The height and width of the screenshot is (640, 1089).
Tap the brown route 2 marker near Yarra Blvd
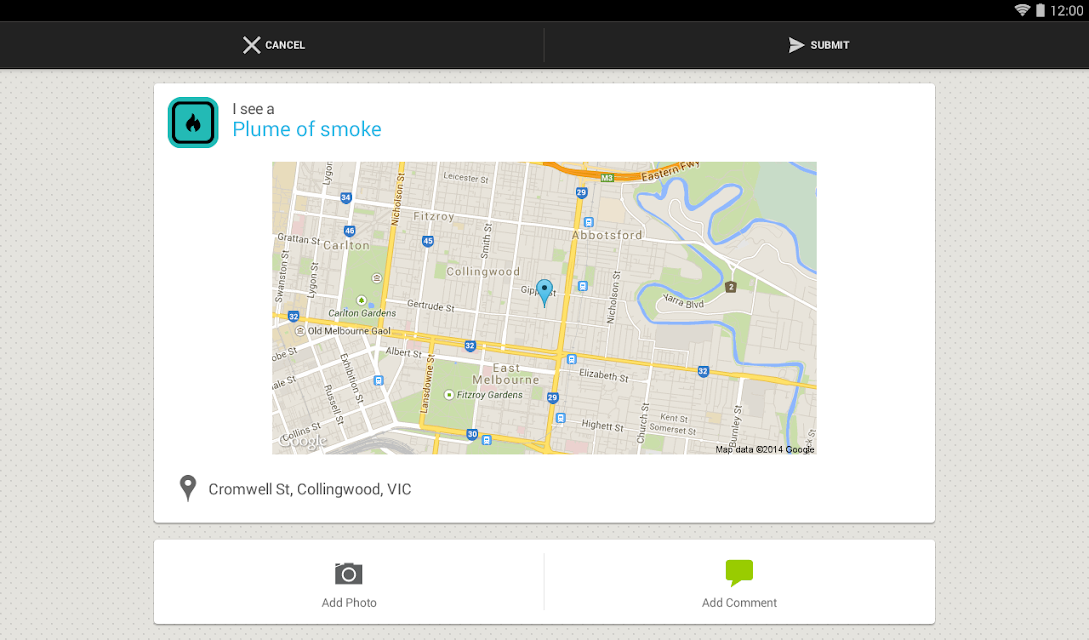(731, 287)
